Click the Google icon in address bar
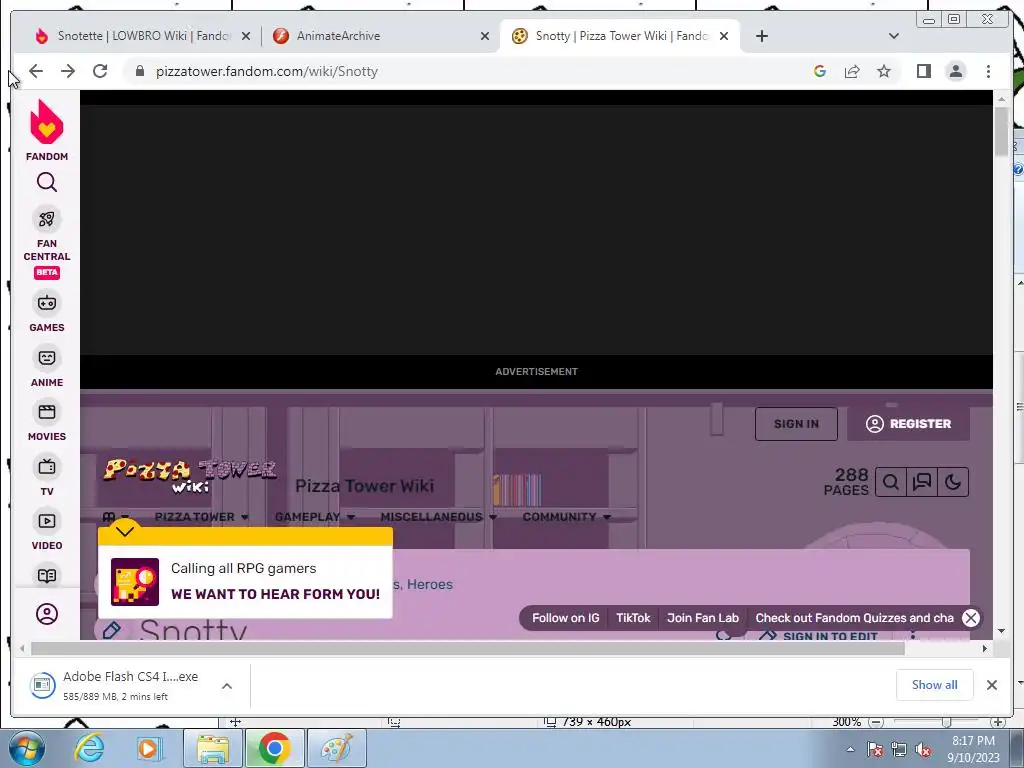This screenshot has height=768, width=1024. (820, 71)
